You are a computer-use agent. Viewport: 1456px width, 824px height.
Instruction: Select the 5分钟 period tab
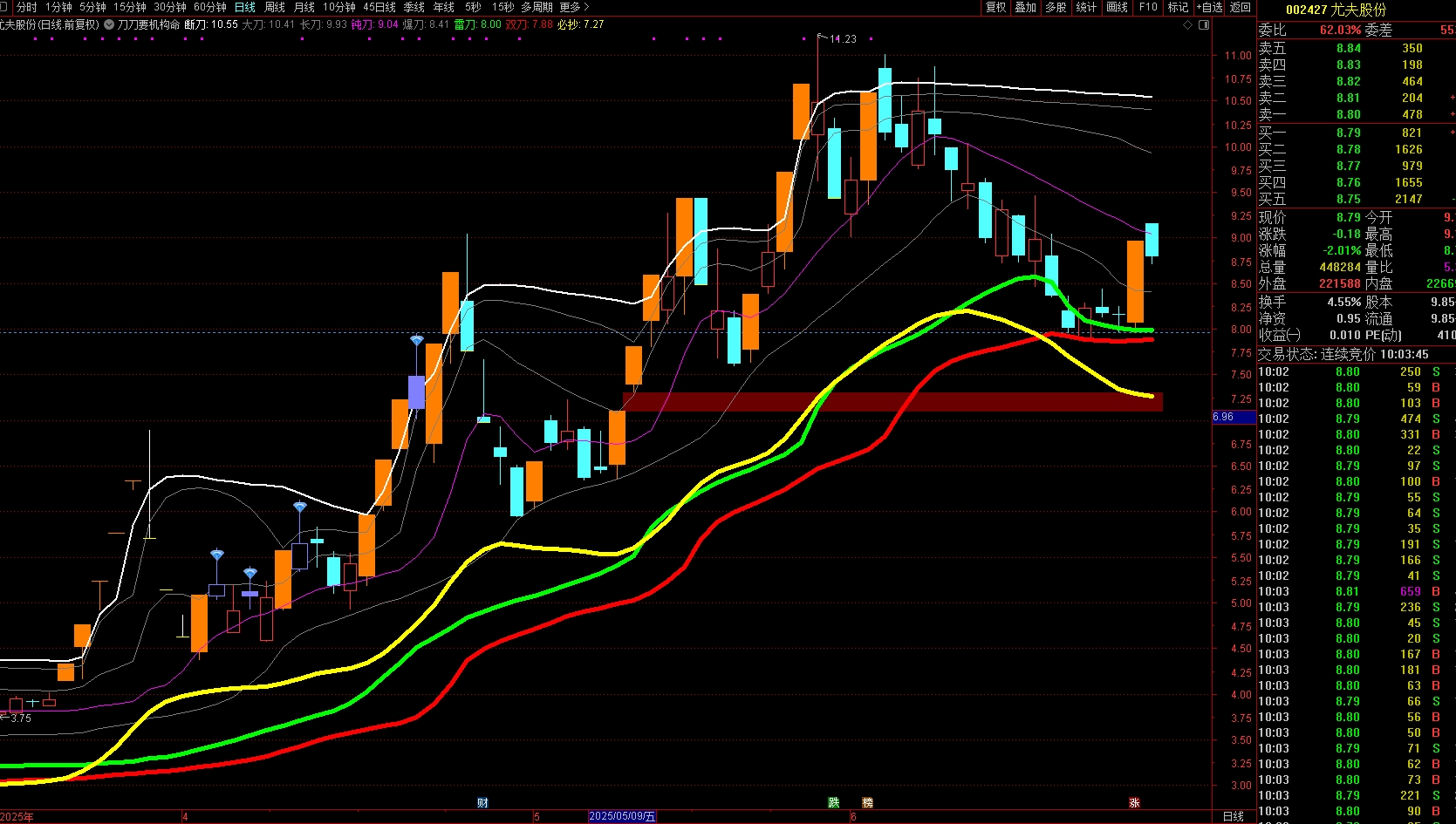click(x=92, y=7)
